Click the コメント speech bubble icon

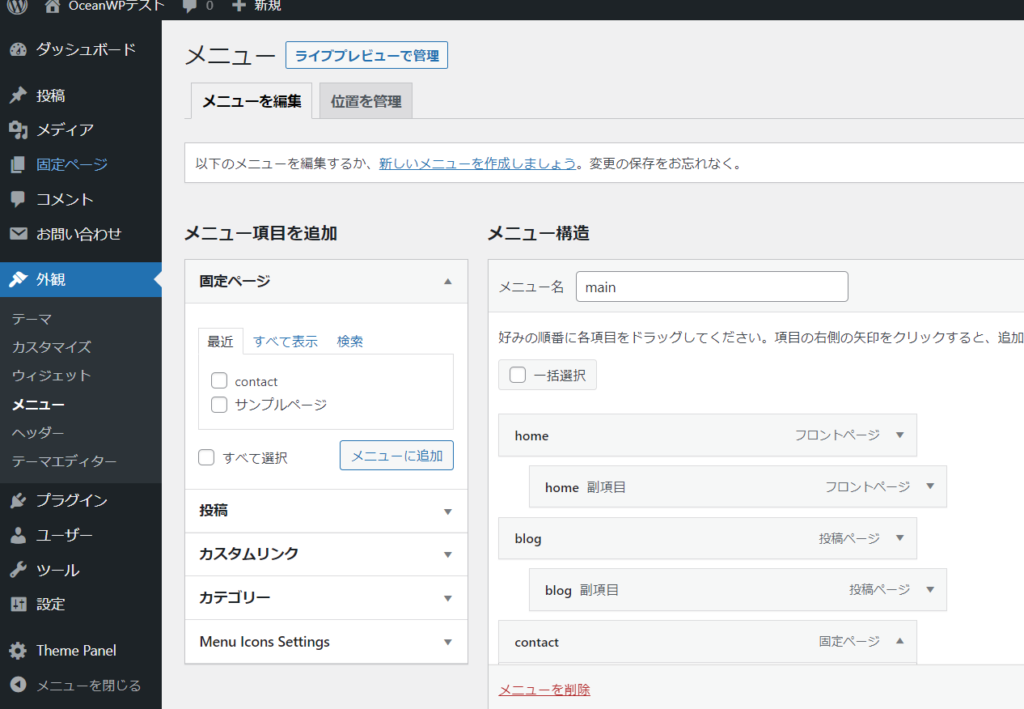click(18, 199)
